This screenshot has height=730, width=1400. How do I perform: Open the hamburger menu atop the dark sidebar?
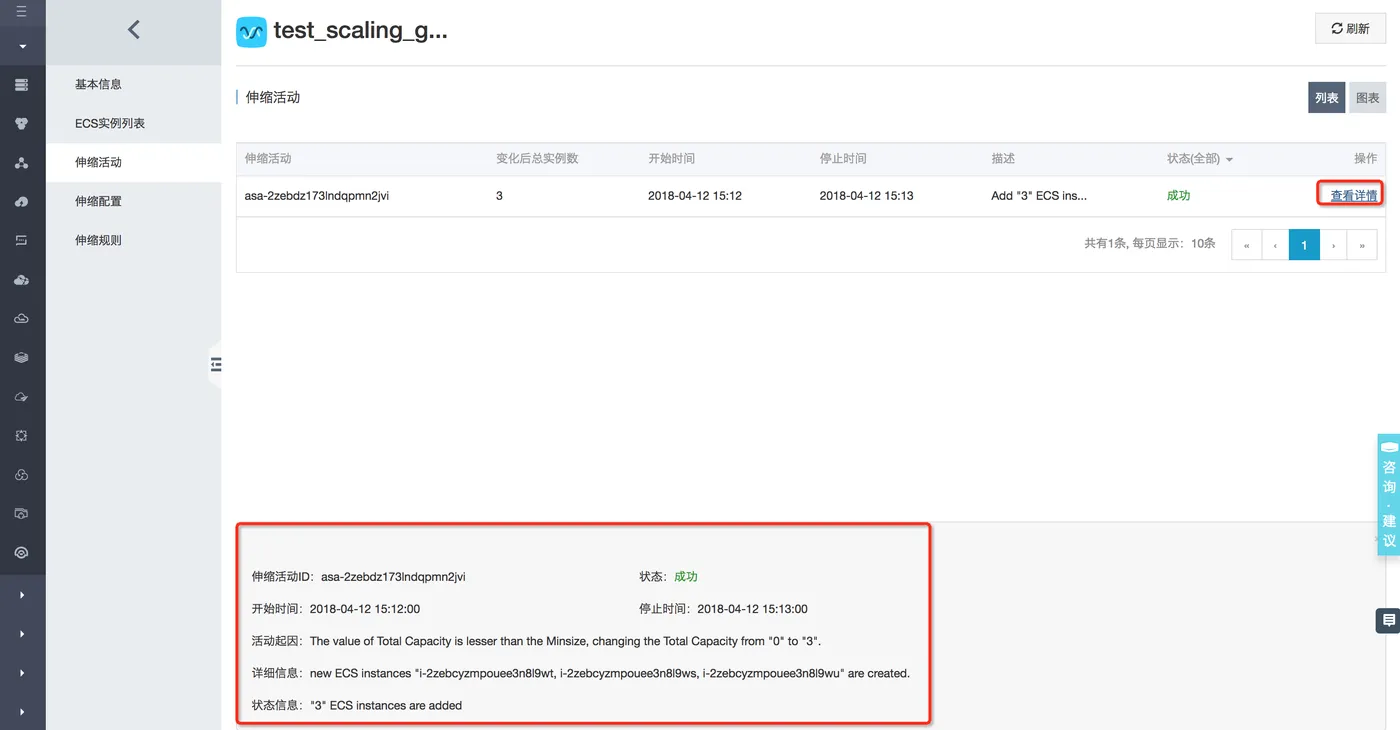point(22,12)
